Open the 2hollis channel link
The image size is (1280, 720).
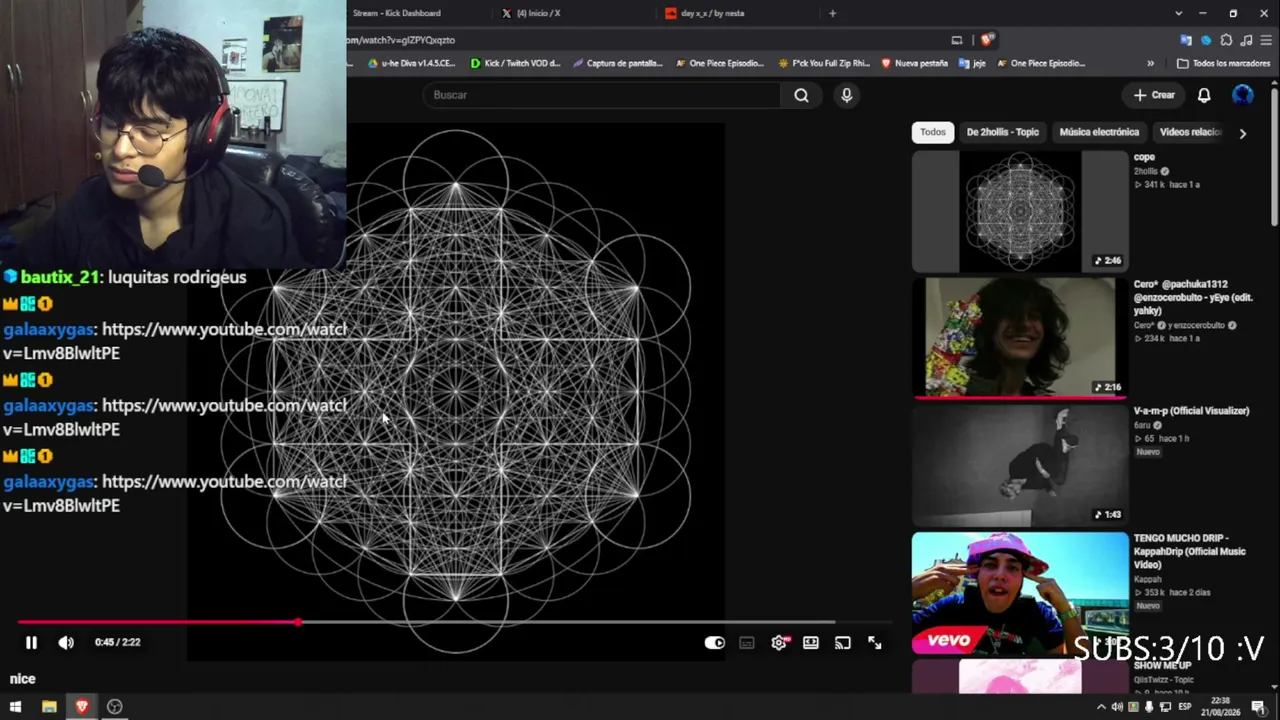click(1146, 171)
